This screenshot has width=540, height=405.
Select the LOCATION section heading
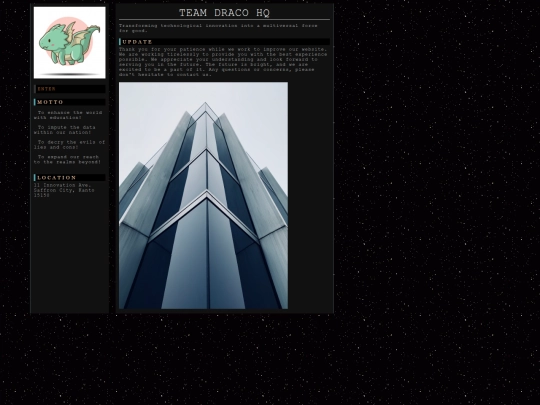point(70,178)
